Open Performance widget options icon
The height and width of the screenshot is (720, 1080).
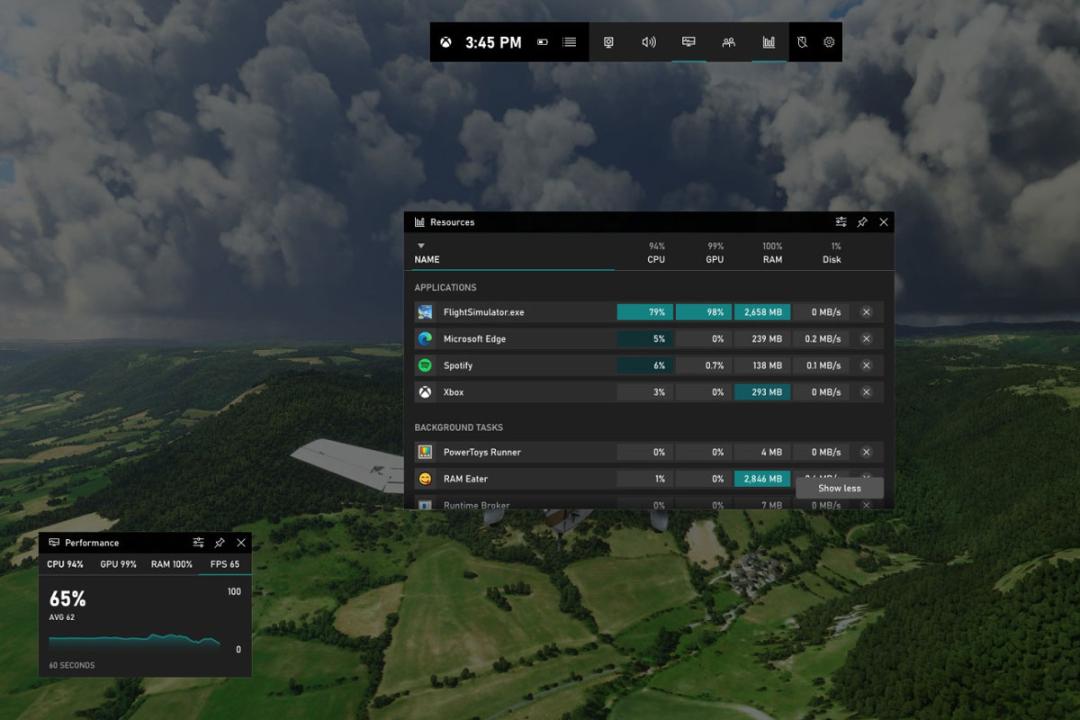(x=198, y=543)
